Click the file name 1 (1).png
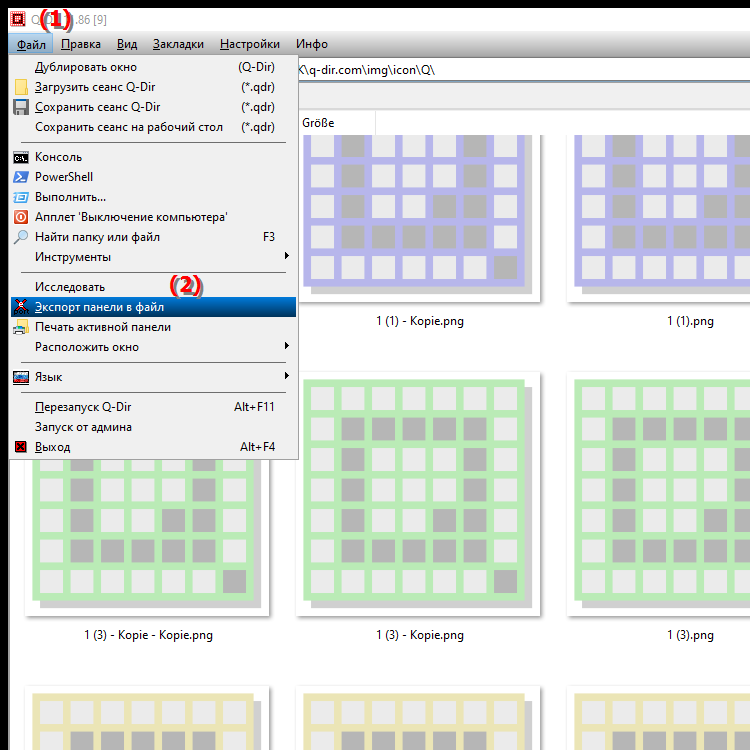The image size is (750, 750). (690, 321)
